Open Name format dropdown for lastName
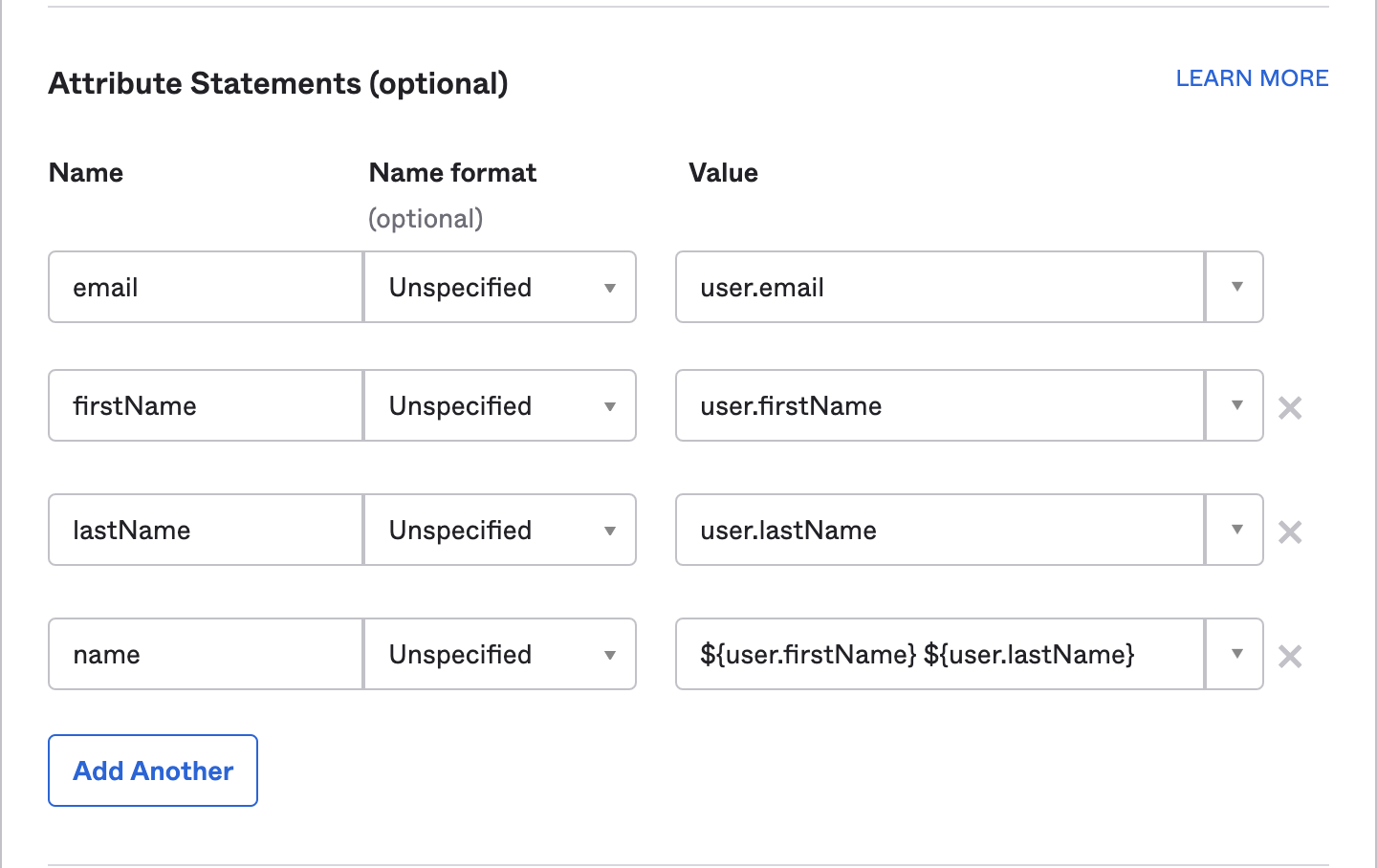 pyautogui.click(x=500, y=531)
